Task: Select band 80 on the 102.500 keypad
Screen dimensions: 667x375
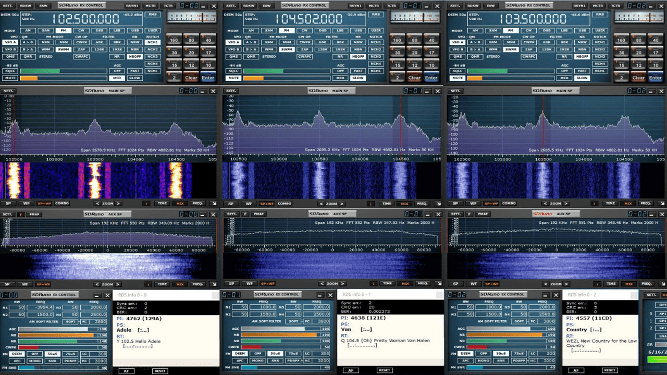Action: [x=191, y=40]
